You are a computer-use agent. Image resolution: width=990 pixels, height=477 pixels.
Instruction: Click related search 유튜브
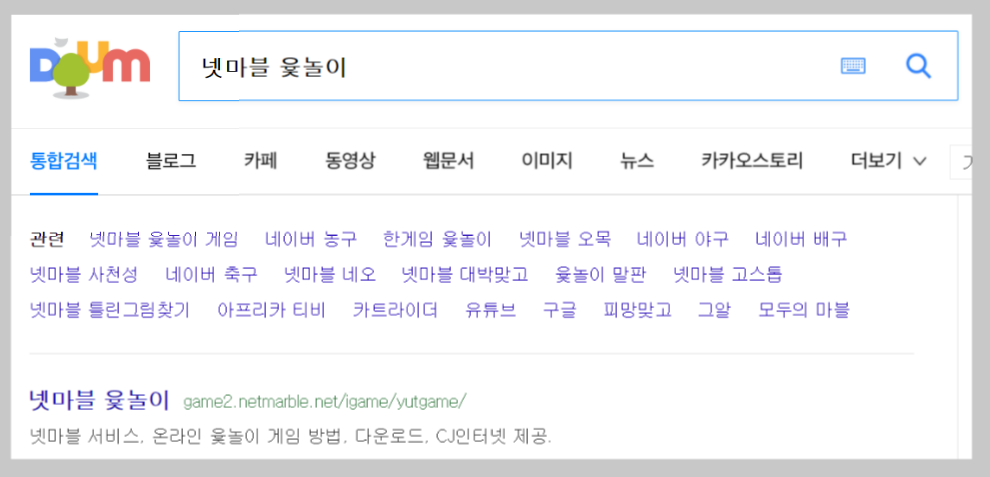[x=491, y=310]
